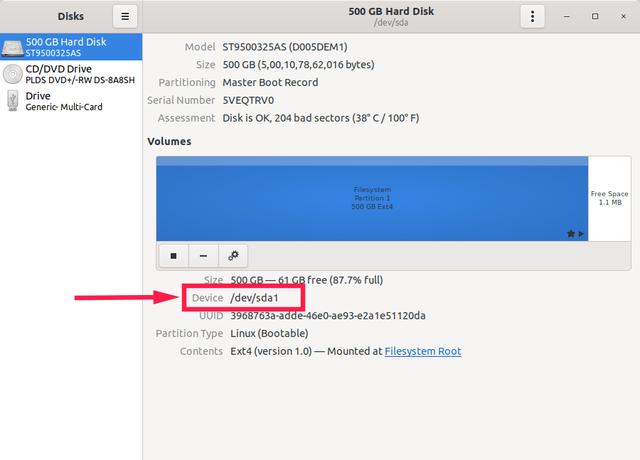Select the Filesystem Partition 1 500 GB Ext4 volume
The image size is (640, 460).
[372, 199]
